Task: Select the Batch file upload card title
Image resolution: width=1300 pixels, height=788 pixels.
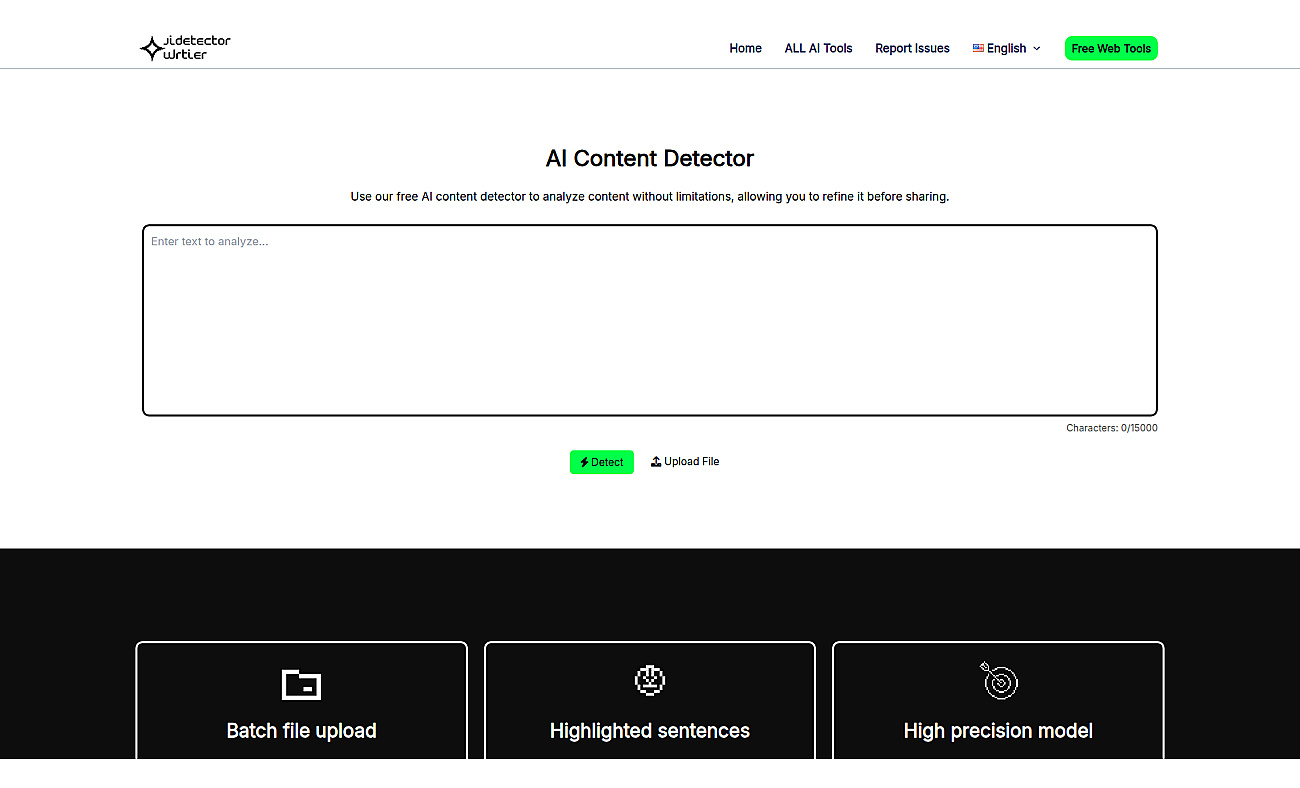Action: (301, 731)
